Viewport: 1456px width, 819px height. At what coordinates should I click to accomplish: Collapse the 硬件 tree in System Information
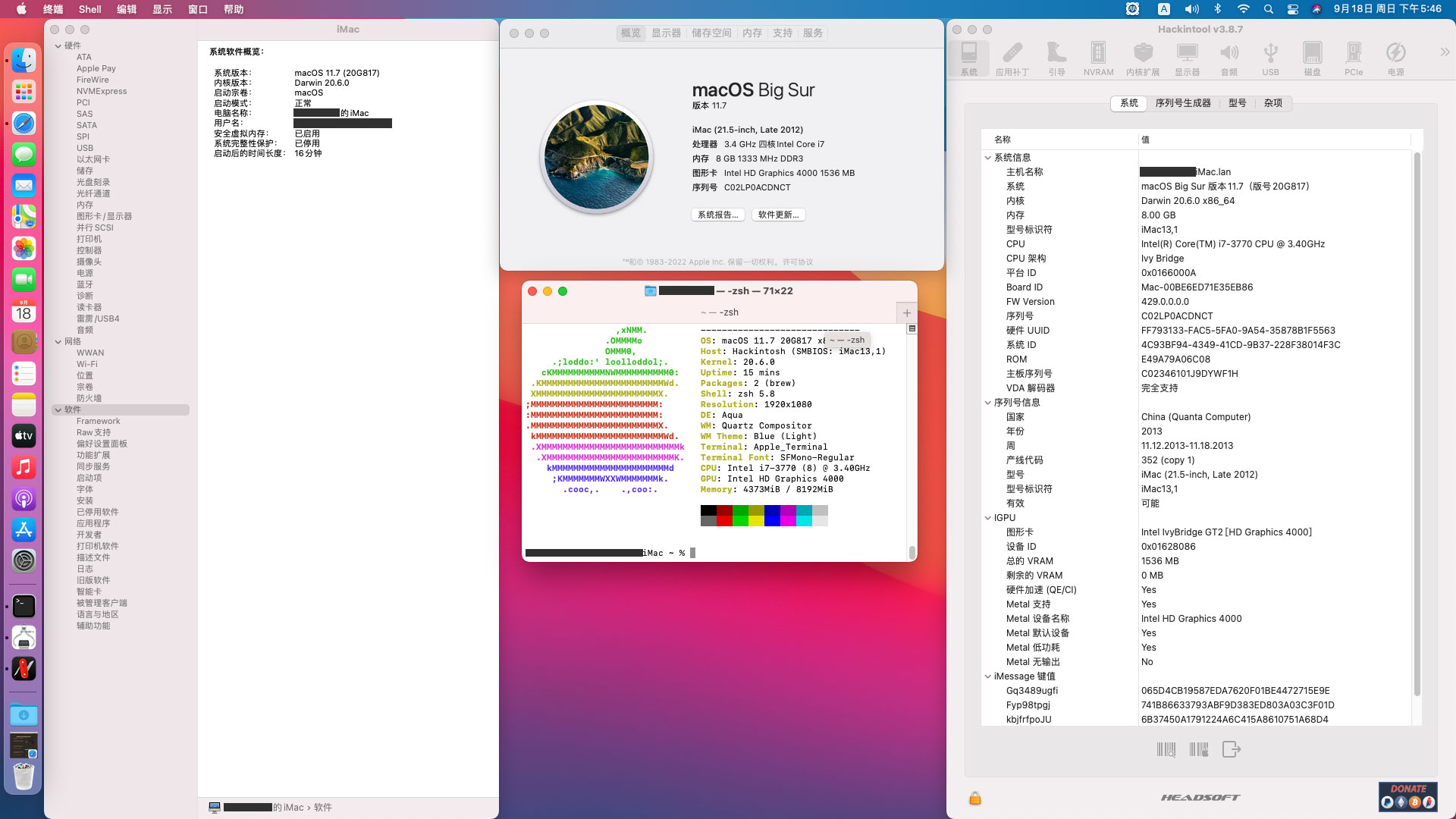[58, 46]
